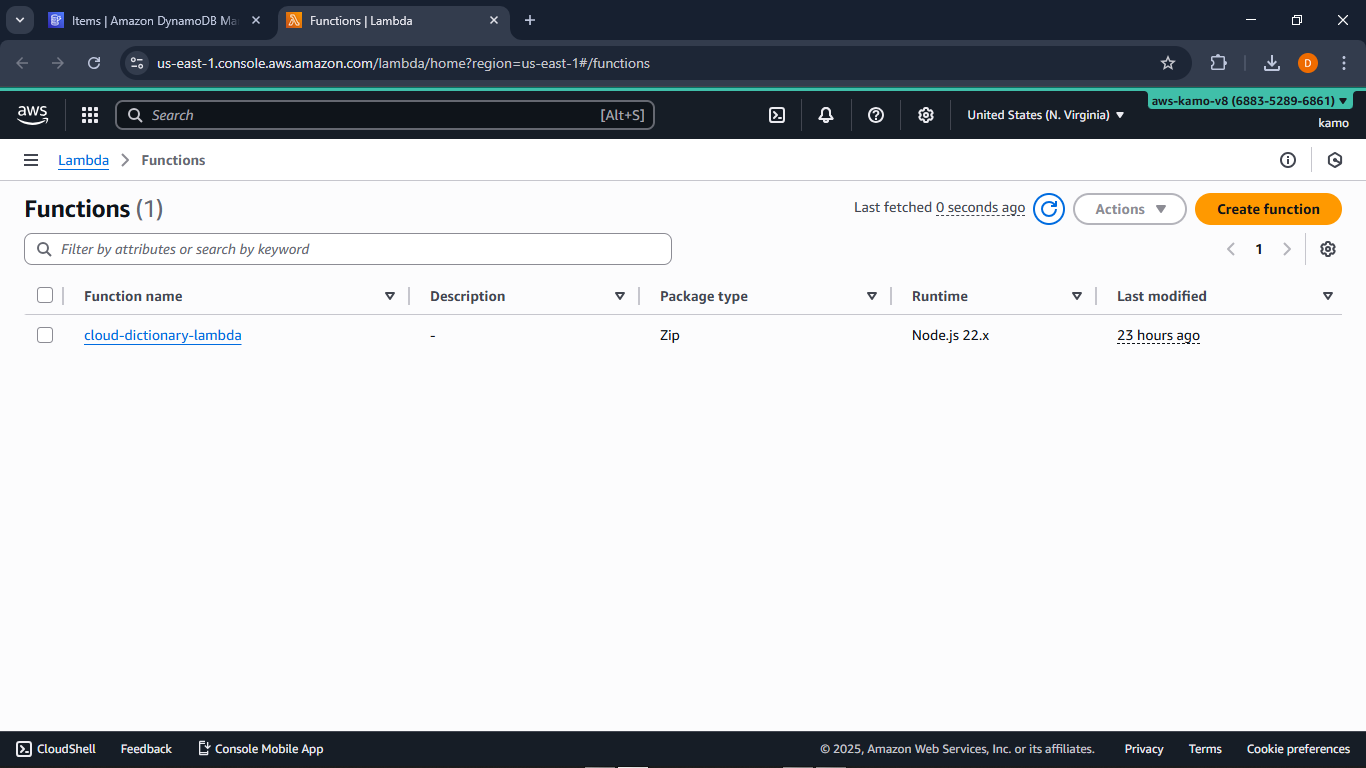View notifications via the bell icon
1366x768 pixels.
point(825,115)
